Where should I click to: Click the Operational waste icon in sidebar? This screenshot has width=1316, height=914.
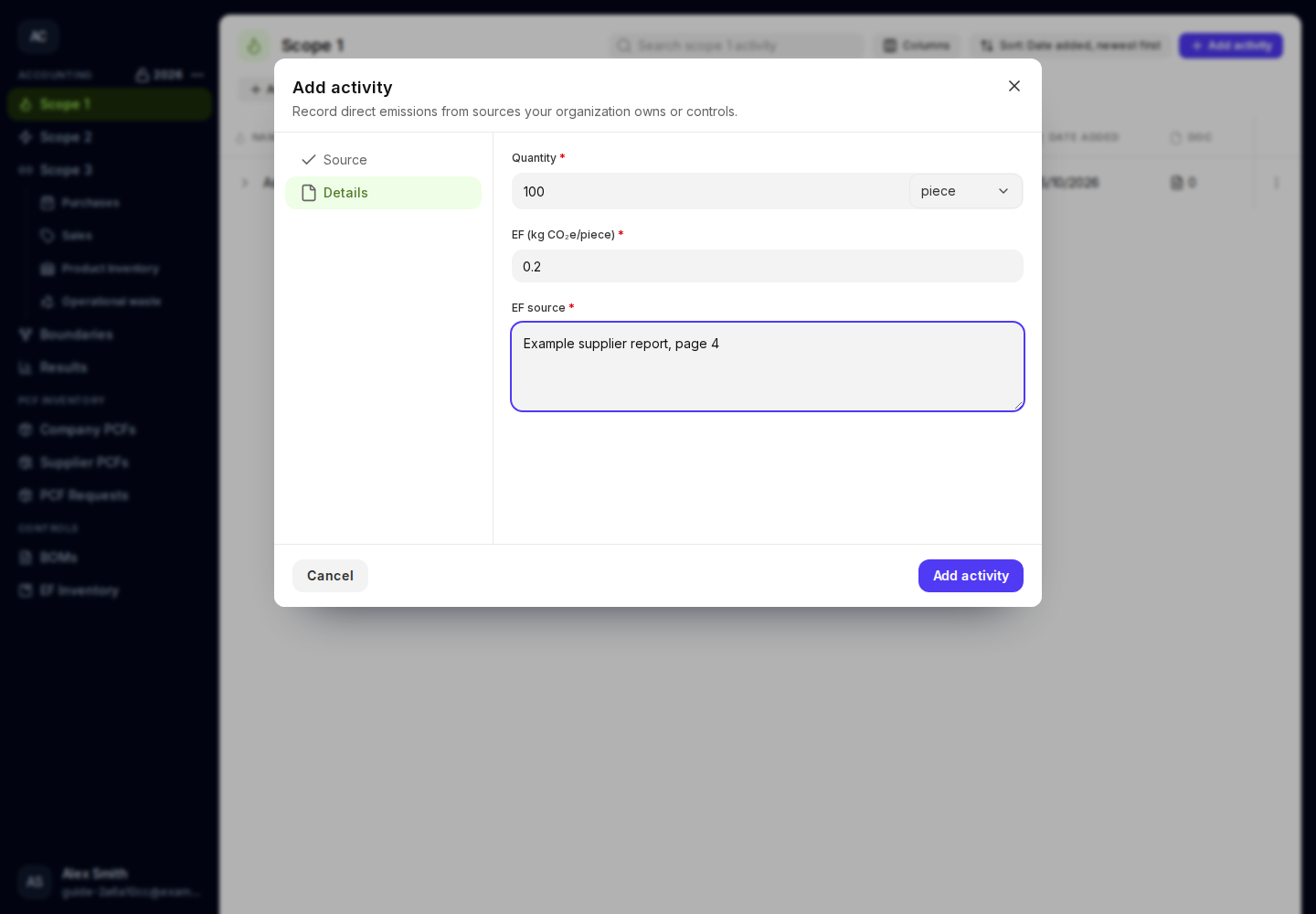pos(48,302)
